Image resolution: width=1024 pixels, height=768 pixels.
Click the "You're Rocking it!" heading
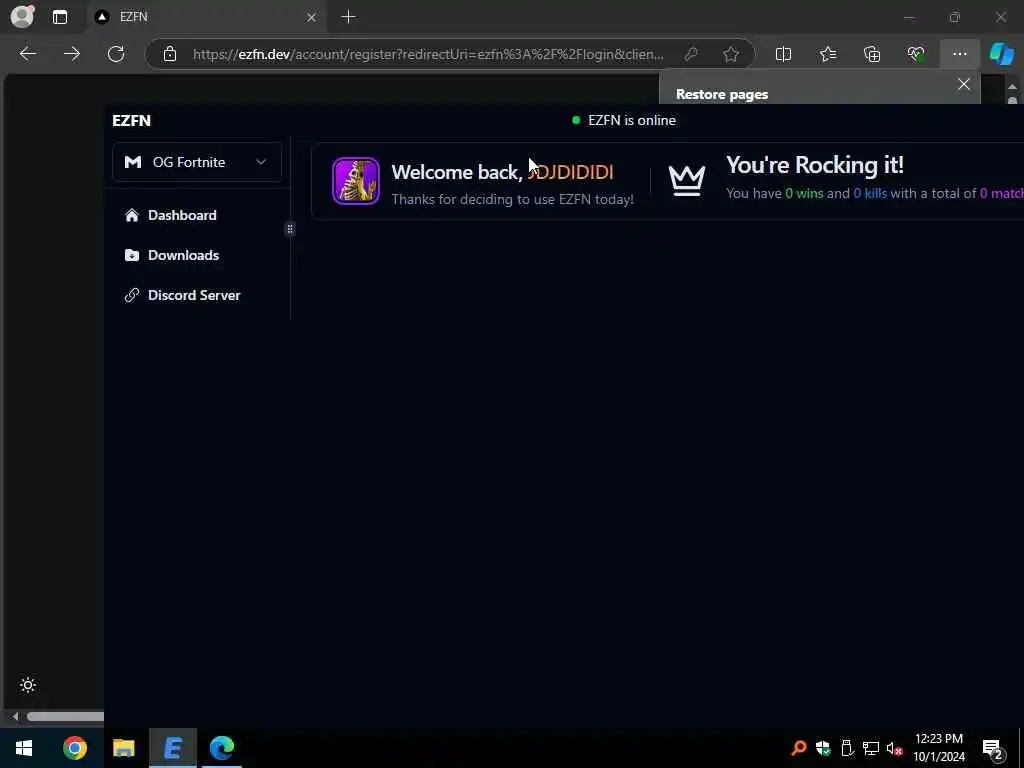click(814, 165)
